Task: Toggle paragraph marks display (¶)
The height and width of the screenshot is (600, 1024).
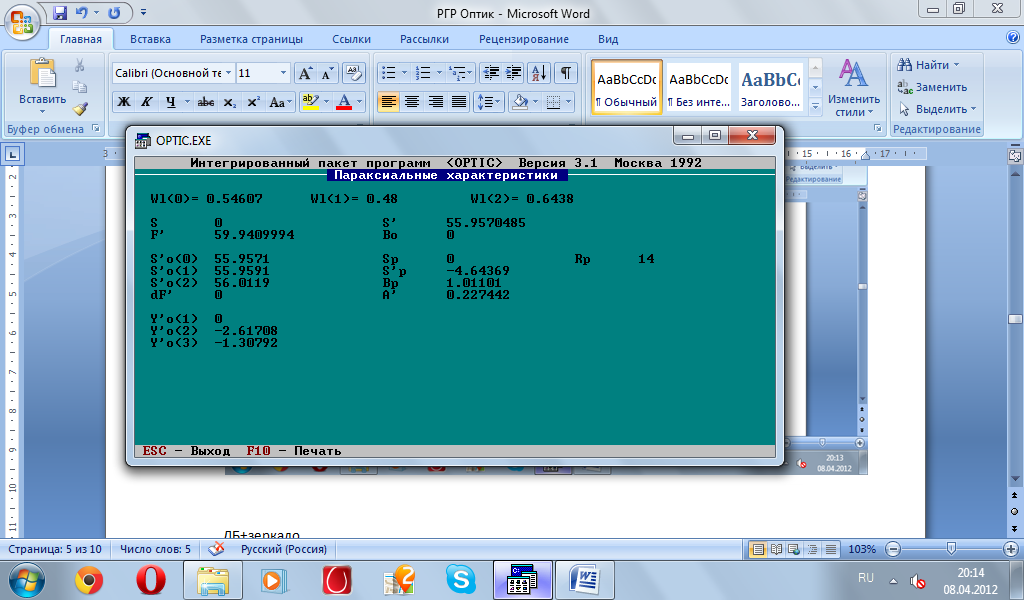Action: [566, 73]
